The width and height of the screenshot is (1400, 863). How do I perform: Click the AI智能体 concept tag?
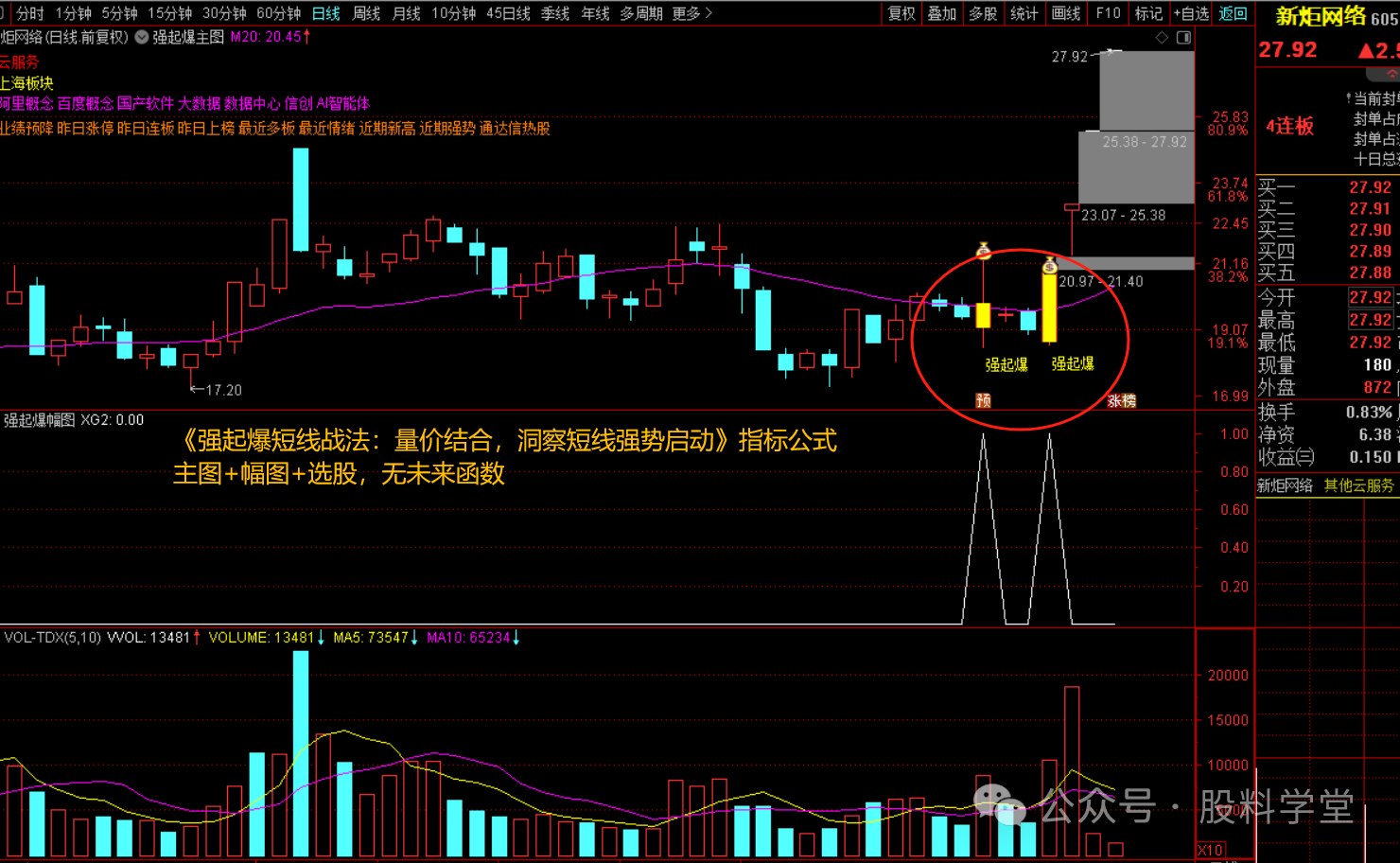pyautogui.click(x=342, y=103)
